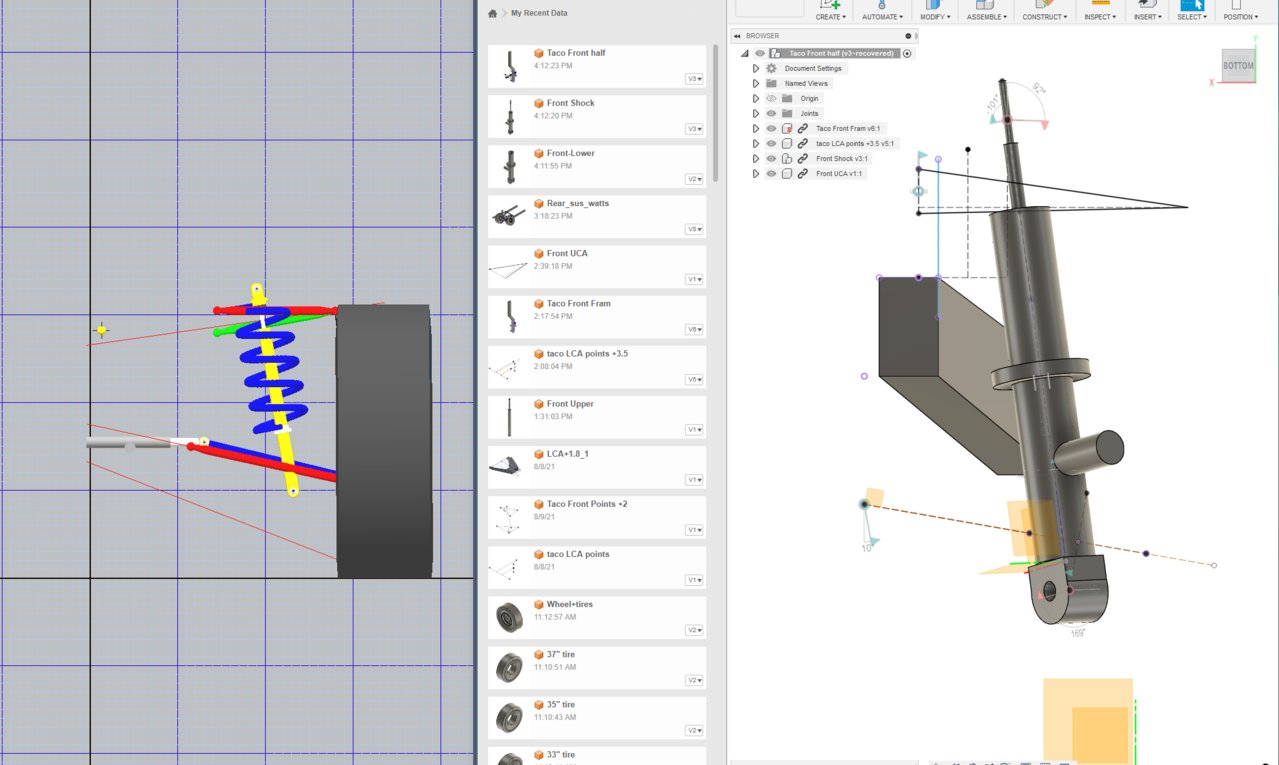Open version dropdown for Rear_sus_watts
The image size is (1279, 765).
[694, 229]
